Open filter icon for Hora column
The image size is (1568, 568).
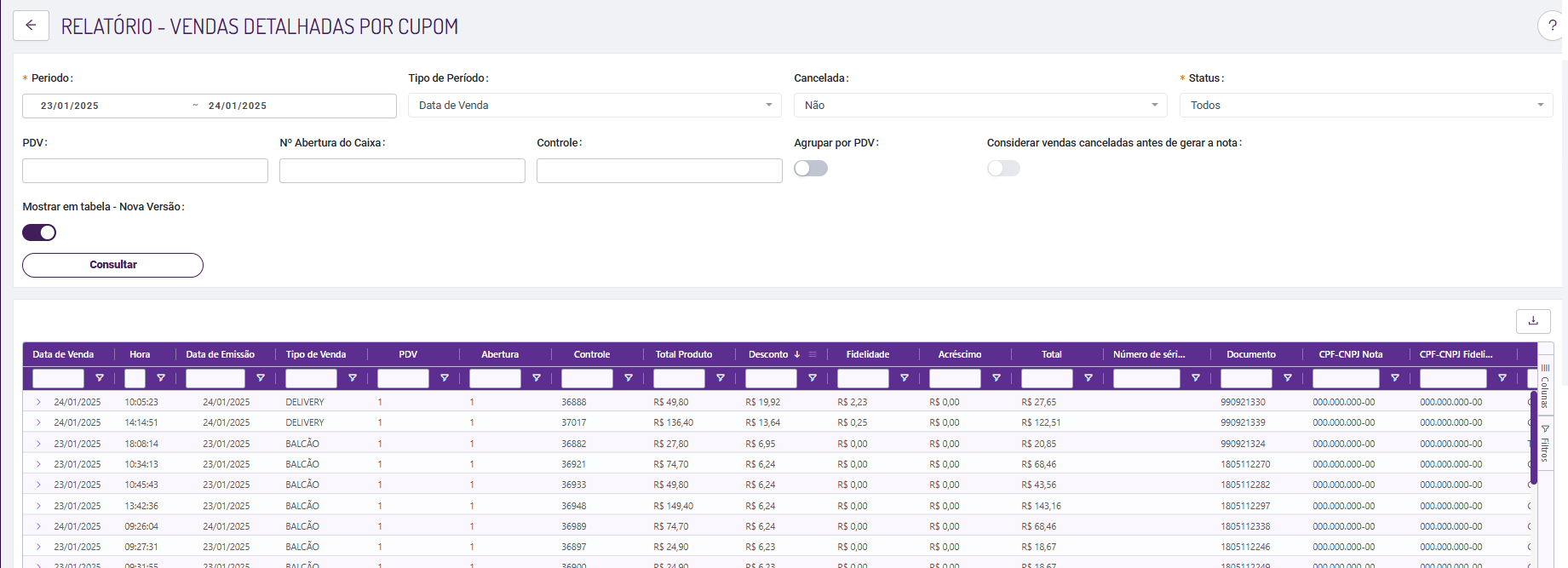coord(161,378)
